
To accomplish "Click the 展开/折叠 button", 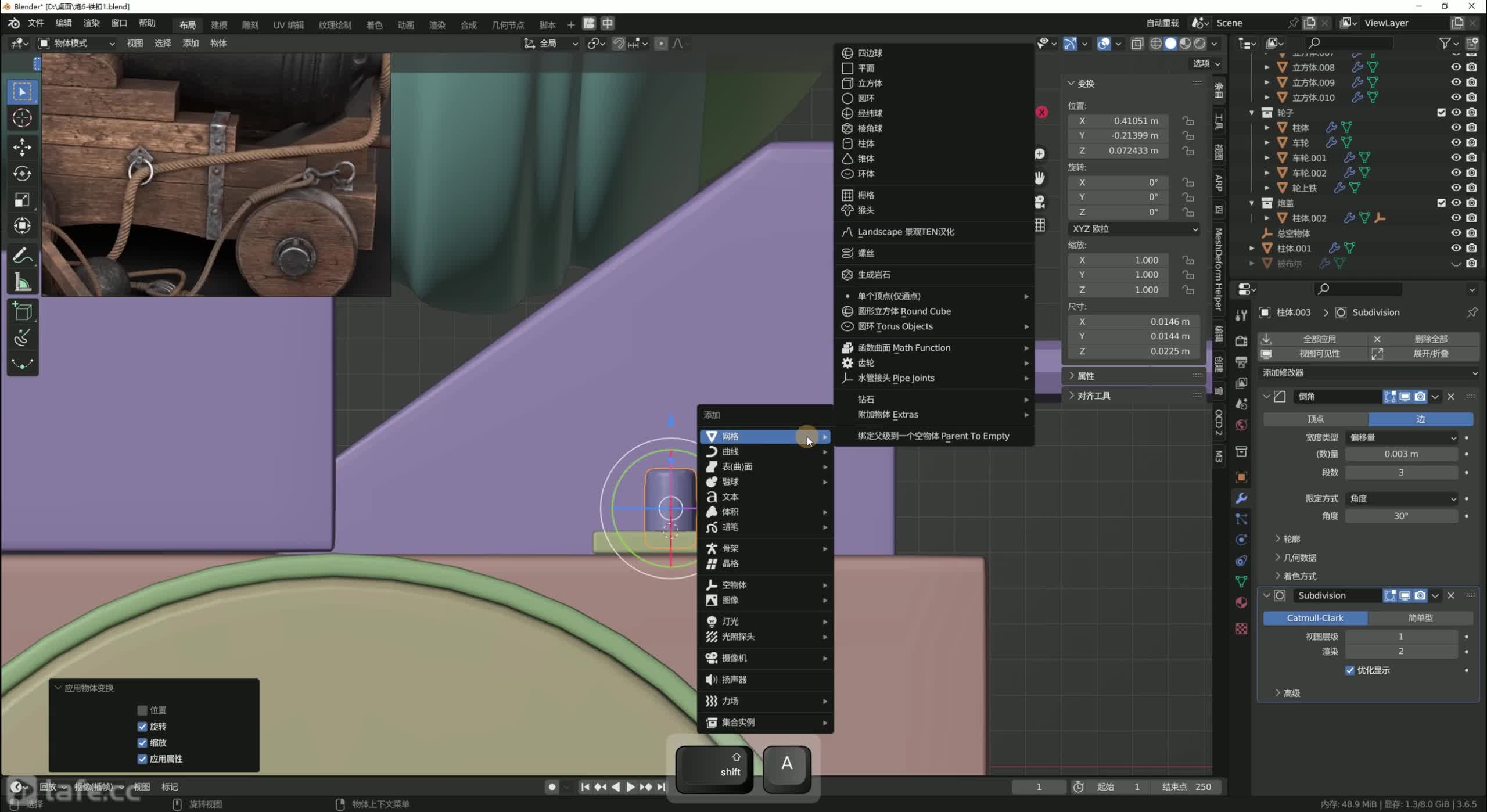I will tap(1424, 354).
